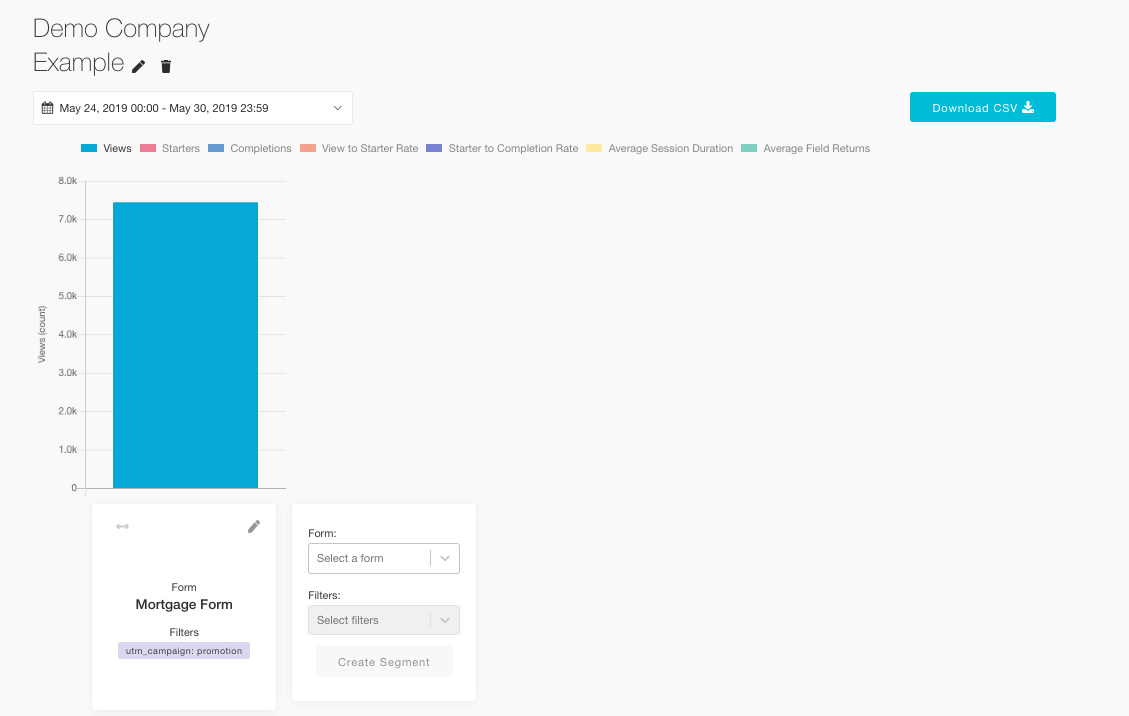The image size is (1129, 716).
Task: Click the move handle on Mortgage Form card
Action: coord(122,527)
